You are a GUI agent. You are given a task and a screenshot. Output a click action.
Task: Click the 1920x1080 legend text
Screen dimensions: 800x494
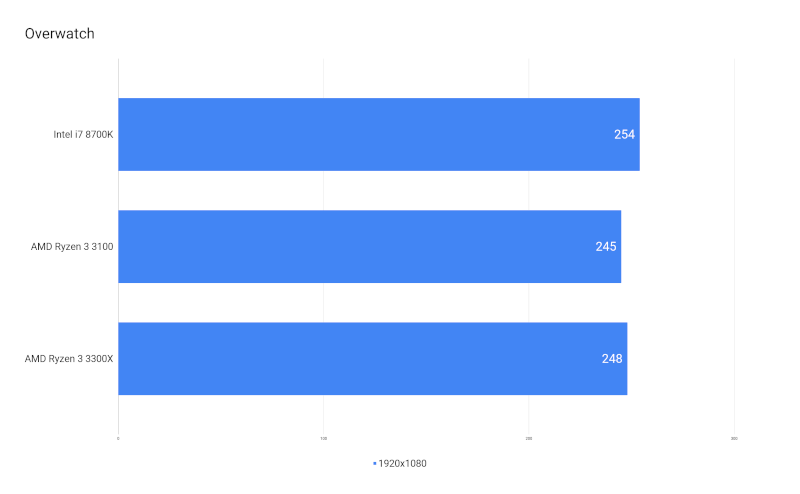(x=403, y=463)
